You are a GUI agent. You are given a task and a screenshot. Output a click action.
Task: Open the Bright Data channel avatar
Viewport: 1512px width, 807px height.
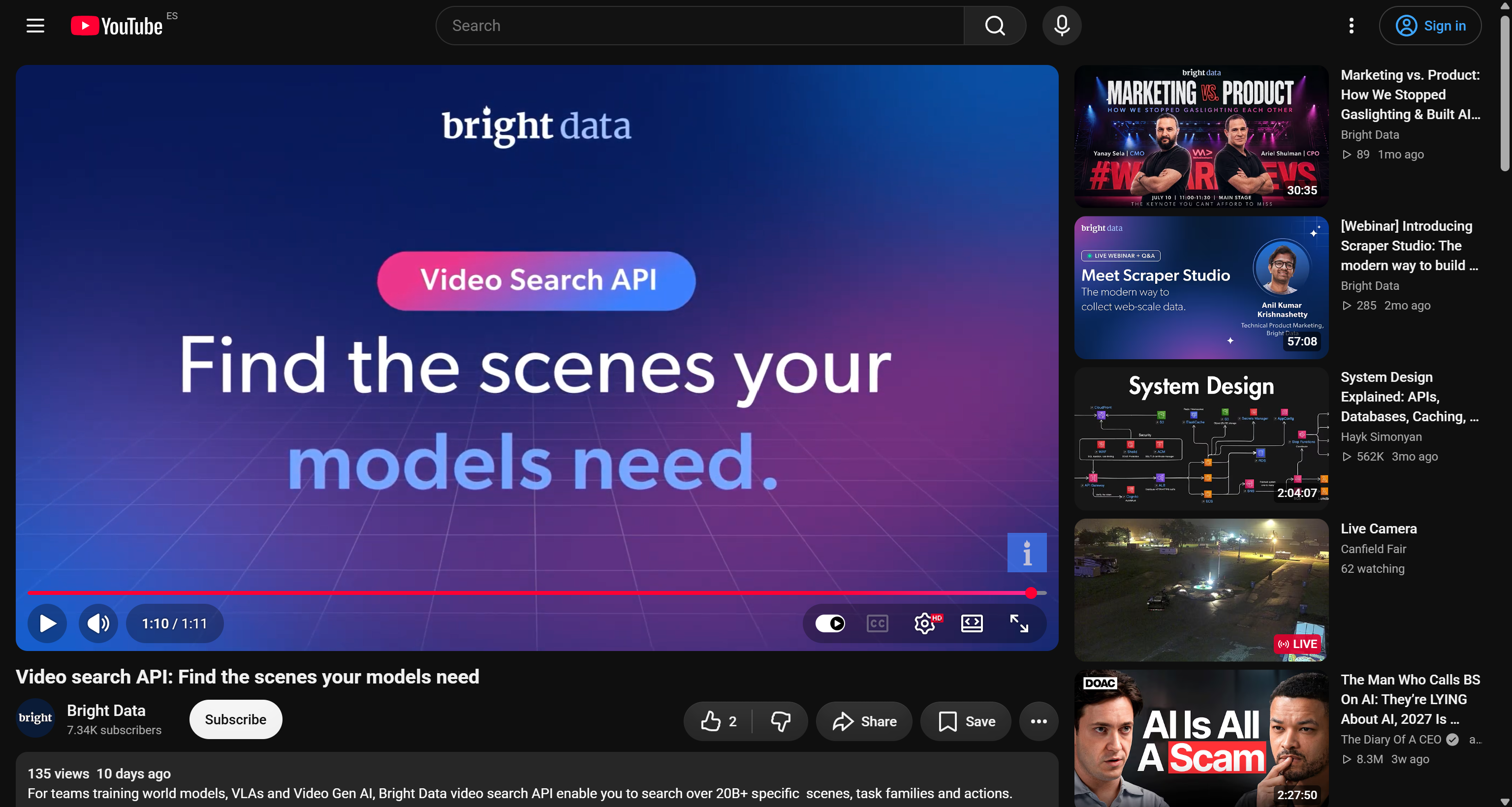[x=35, y=718]
